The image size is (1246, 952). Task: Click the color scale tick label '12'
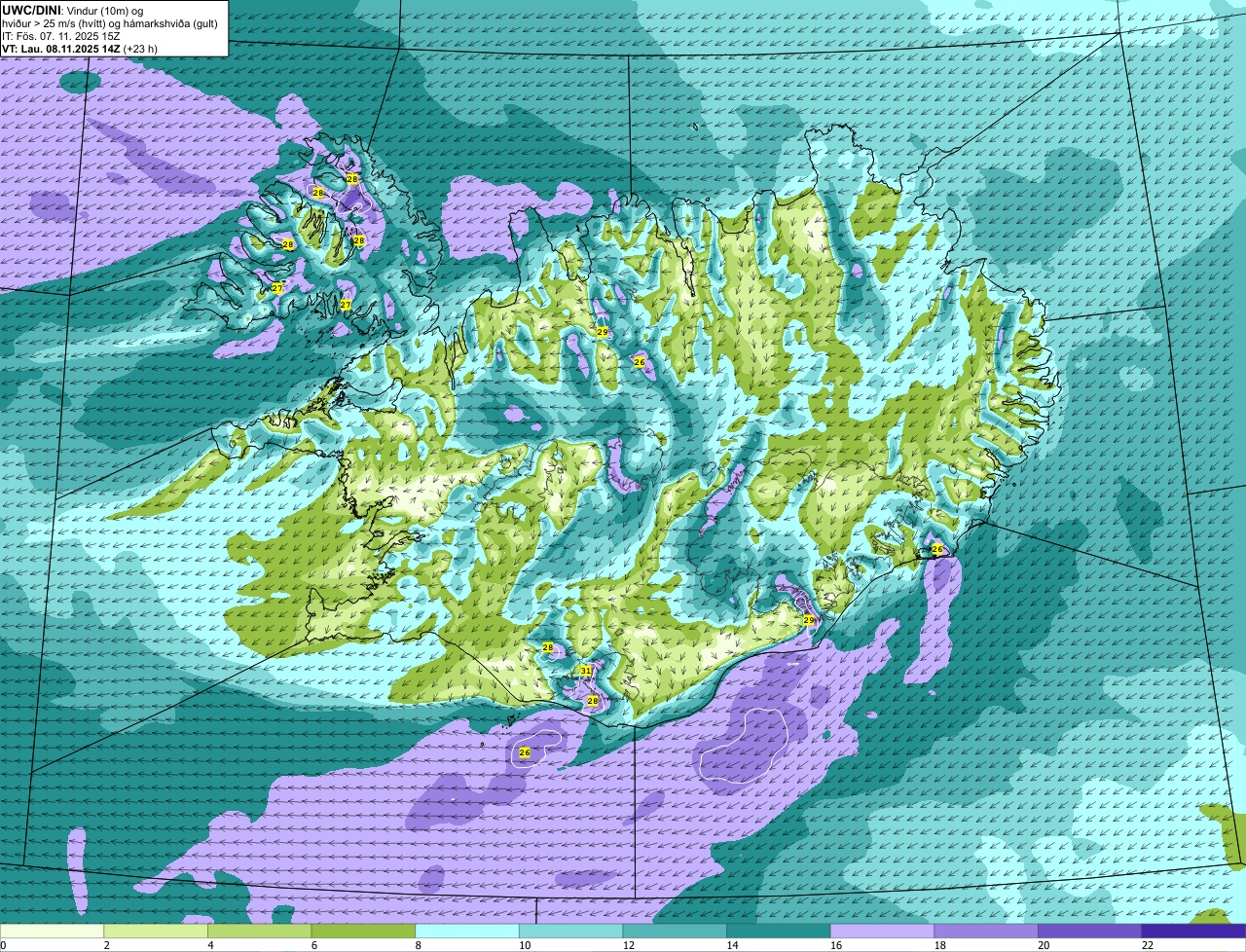click(x=628, y=945)
